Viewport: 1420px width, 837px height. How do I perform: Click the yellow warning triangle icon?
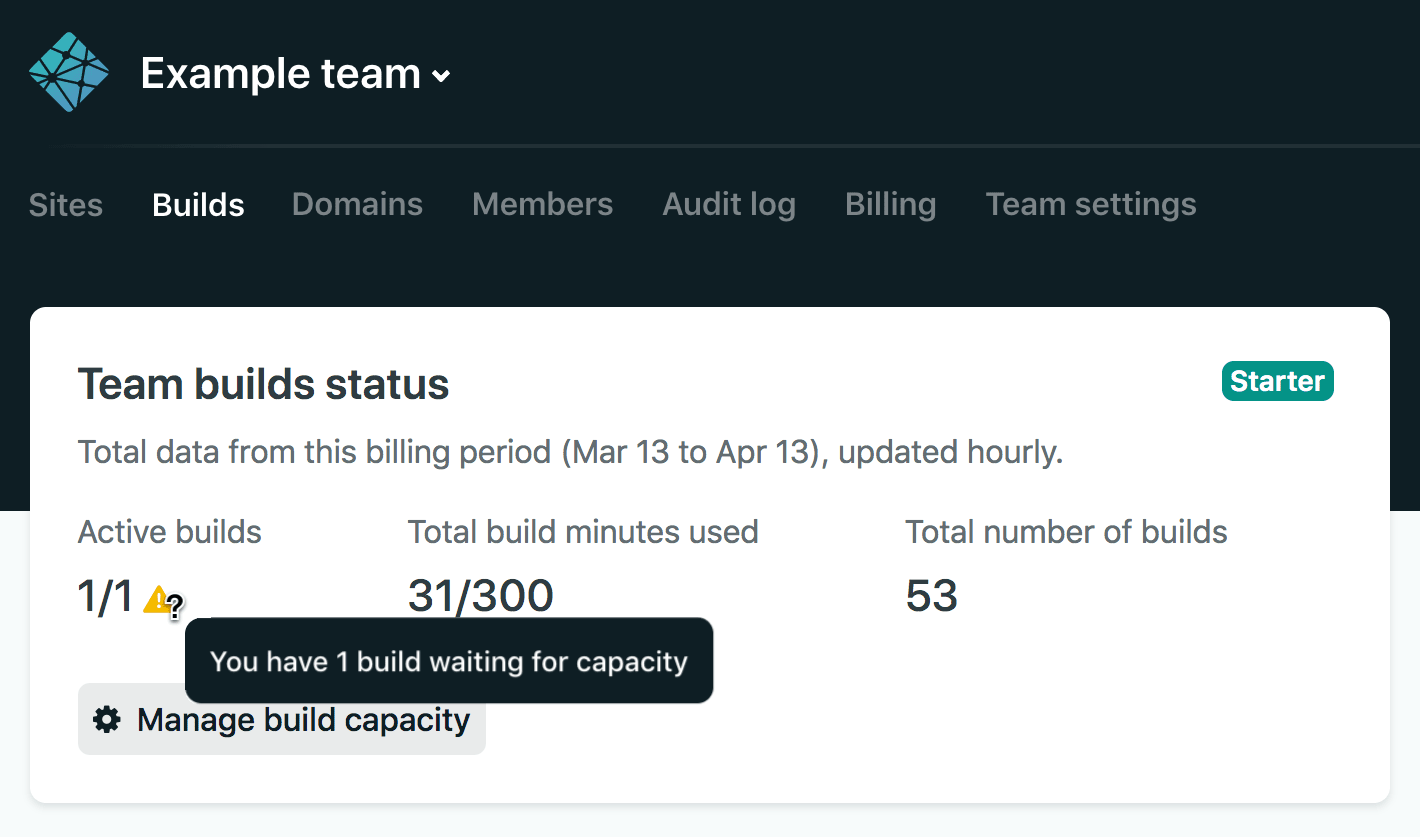tap(156, 600)
